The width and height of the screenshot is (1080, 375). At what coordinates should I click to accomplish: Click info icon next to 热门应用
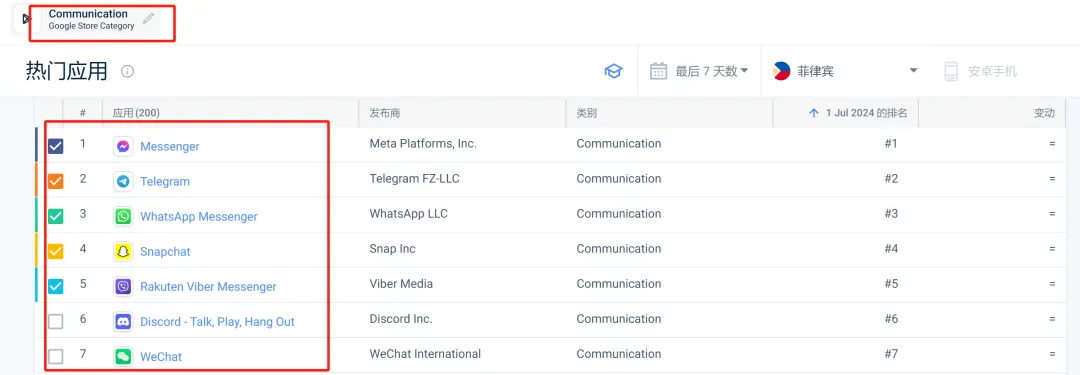pos(127,71)
